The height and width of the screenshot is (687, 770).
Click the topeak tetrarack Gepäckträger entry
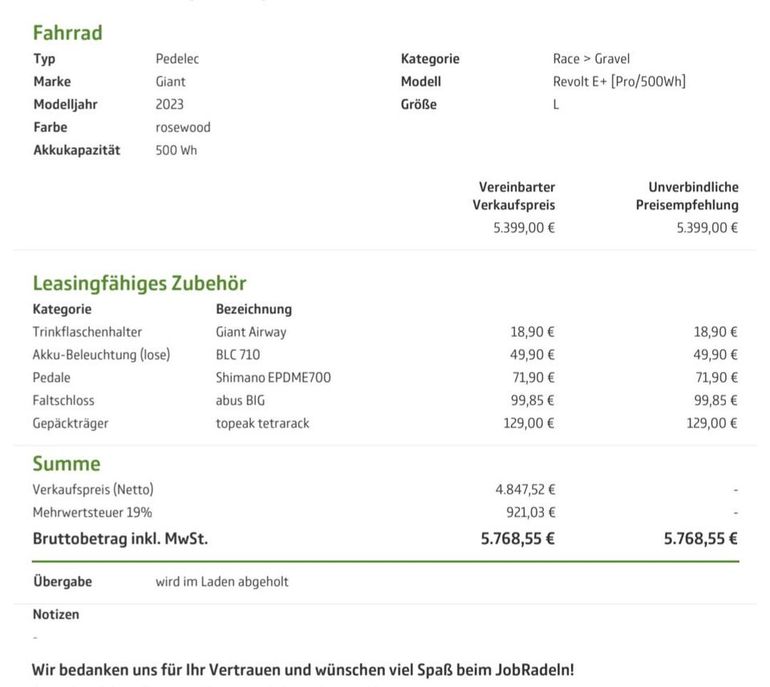pyautogui.click(x=262, y=423)
